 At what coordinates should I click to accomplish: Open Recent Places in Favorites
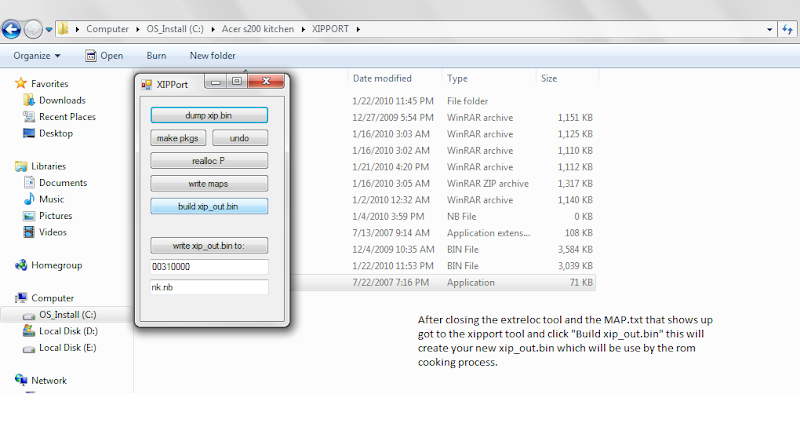(x=67, y=117)
